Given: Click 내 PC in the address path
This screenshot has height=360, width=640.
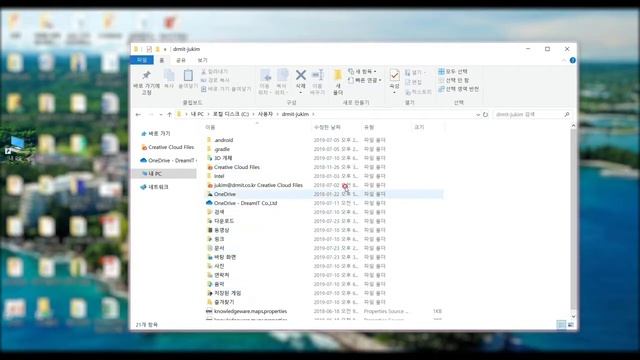Looking at the screenshot, I should pyautogui.click(x=197, y=114).
